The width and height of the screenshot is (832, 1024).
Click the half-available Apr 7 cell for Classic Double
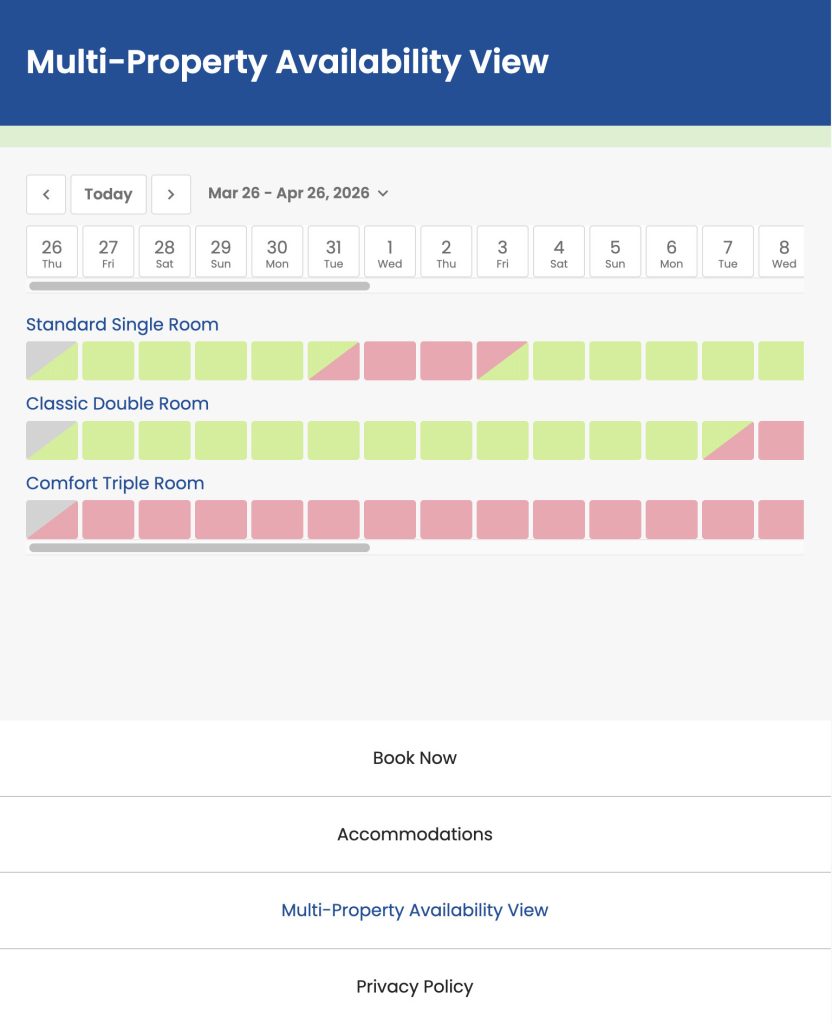pos(727,439)
